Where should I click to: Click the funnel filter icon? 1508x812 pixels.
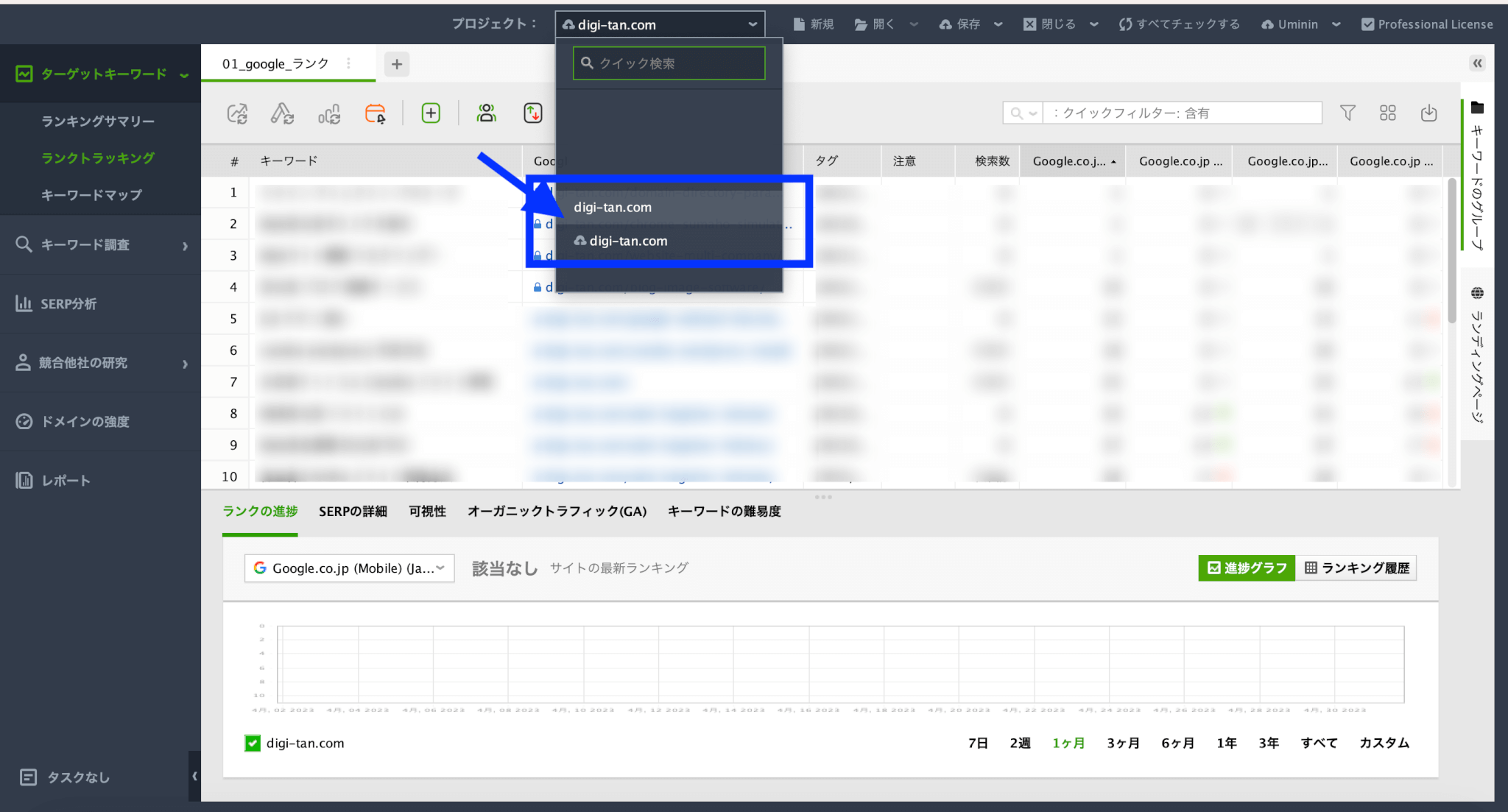[x=1347, y=113]
